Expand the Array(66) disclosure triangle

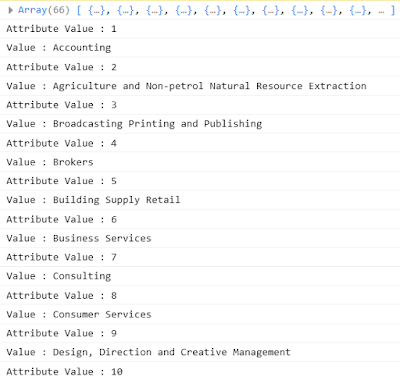pyautogui.click(x=10, y=10)
